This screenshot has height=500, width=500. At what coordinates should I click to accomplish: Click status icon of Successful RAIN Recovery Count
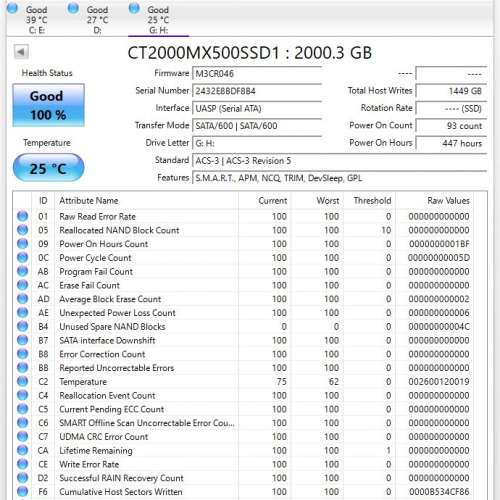[x=22, y=478]
